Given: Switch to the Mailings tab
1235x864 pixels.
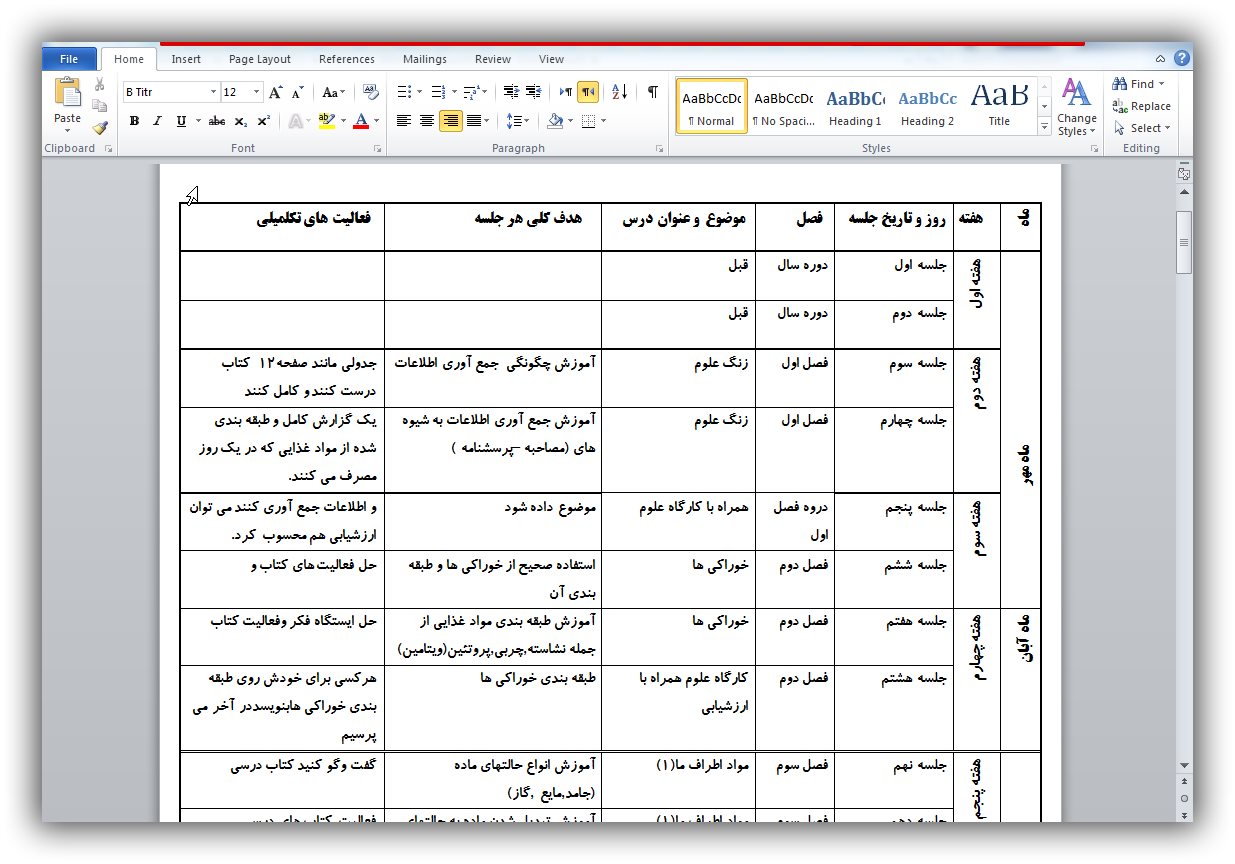Looking at the screenshot, I should pos(425,59).
